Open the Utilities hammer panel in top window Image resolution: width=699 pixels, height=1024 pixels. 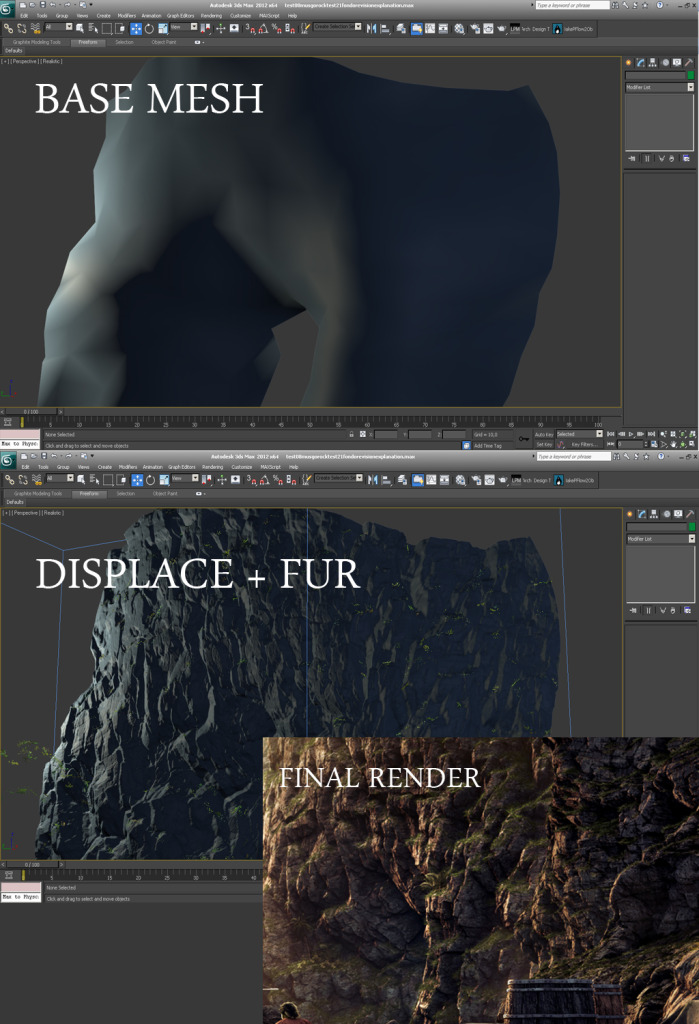click(x=689, y=63)
